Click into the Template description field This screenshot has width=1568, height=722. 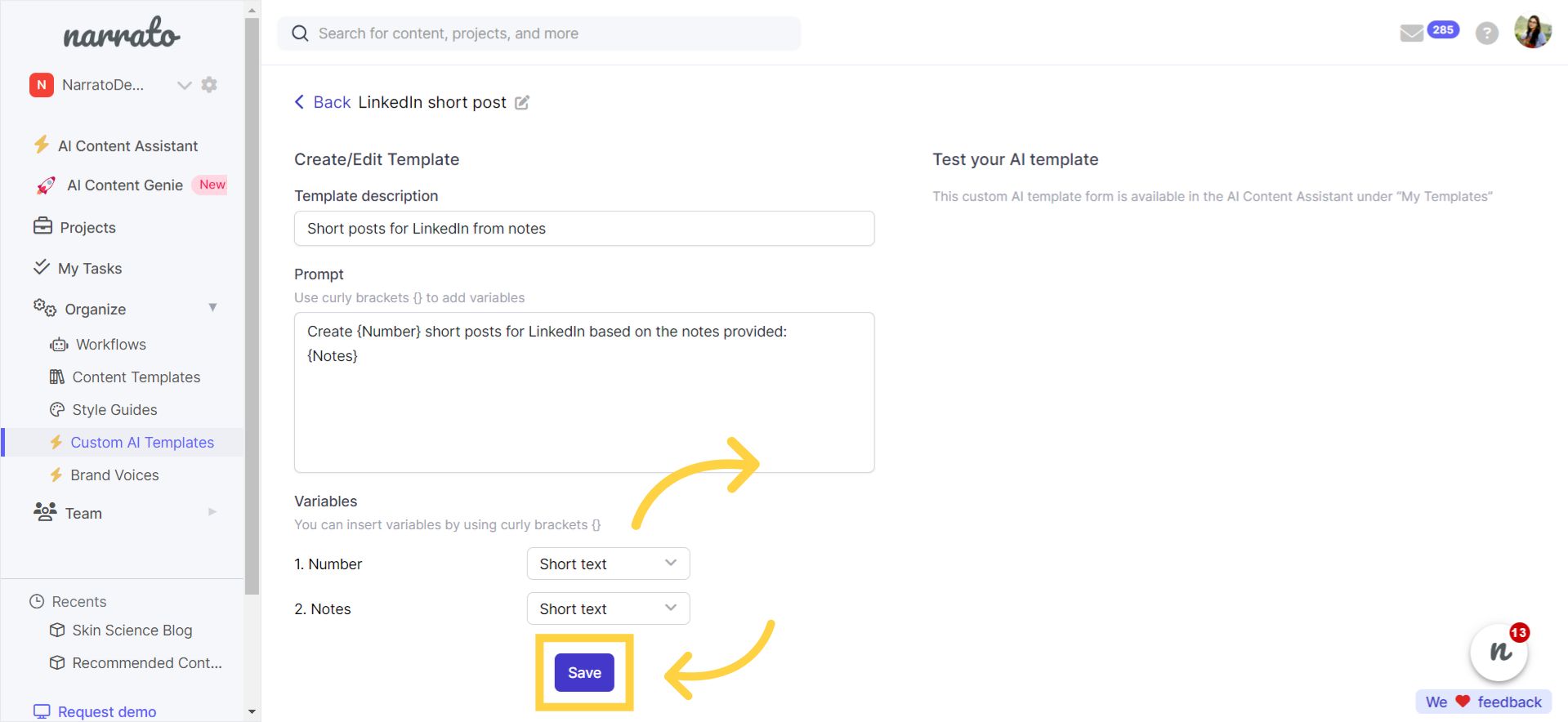click(x=584, y=229)
